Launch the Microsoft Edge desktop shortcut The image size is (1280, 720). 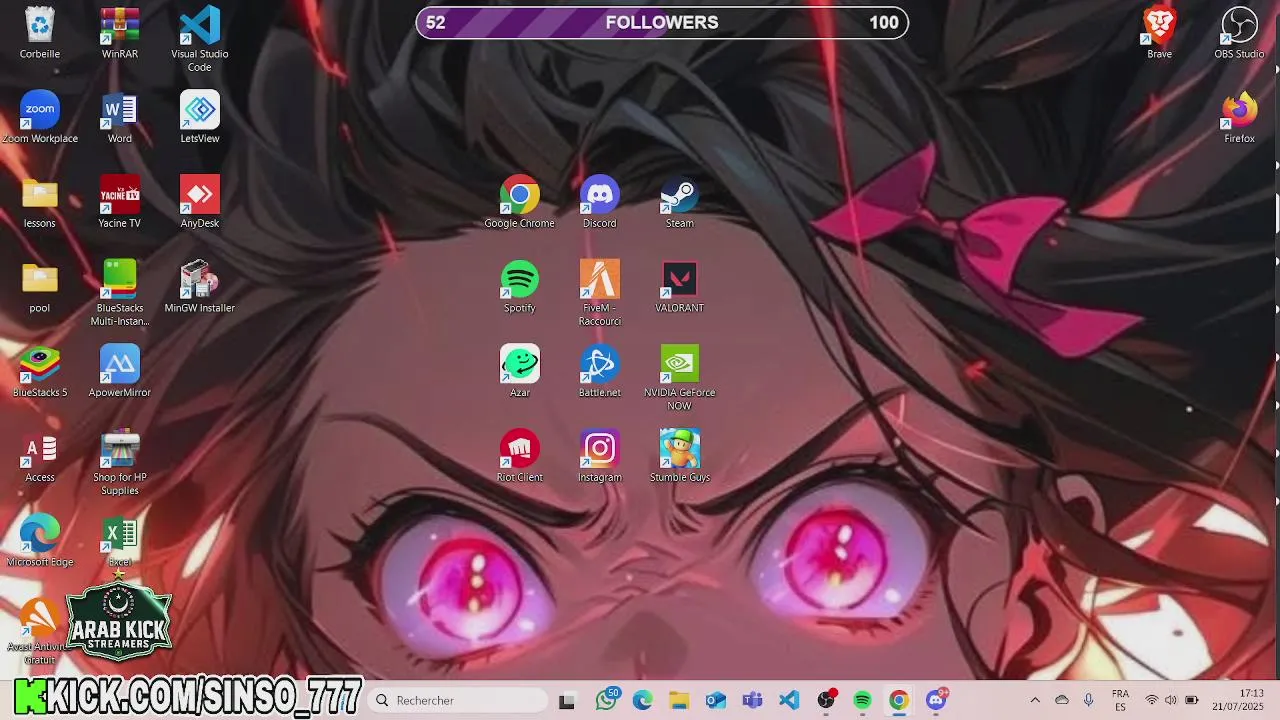40,541
